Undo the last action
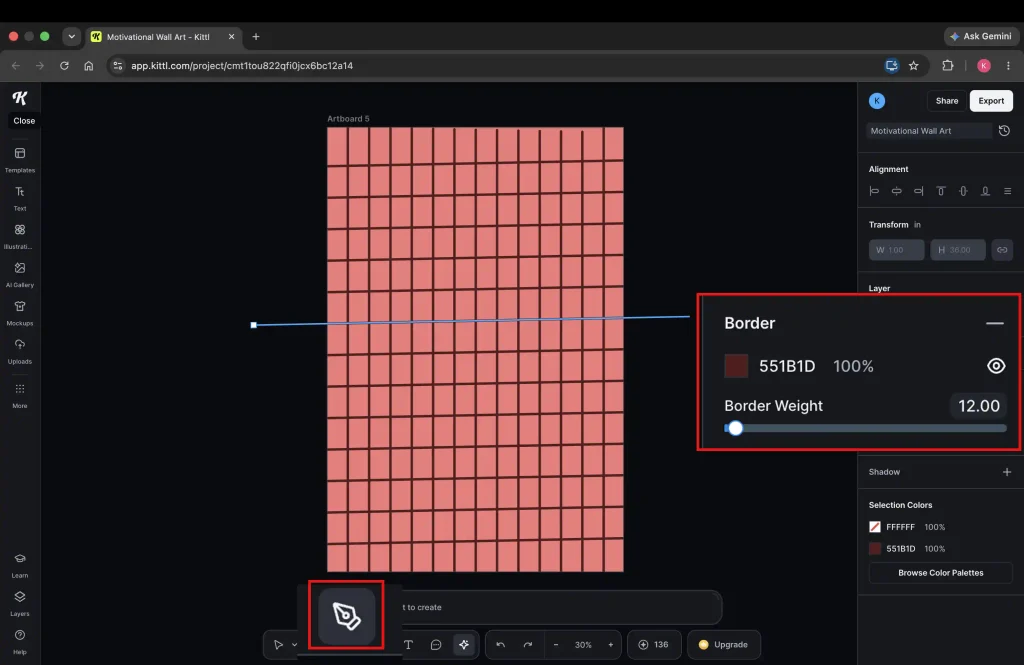The height and width of the screenshot is (665, 1024). coord(500,645)
